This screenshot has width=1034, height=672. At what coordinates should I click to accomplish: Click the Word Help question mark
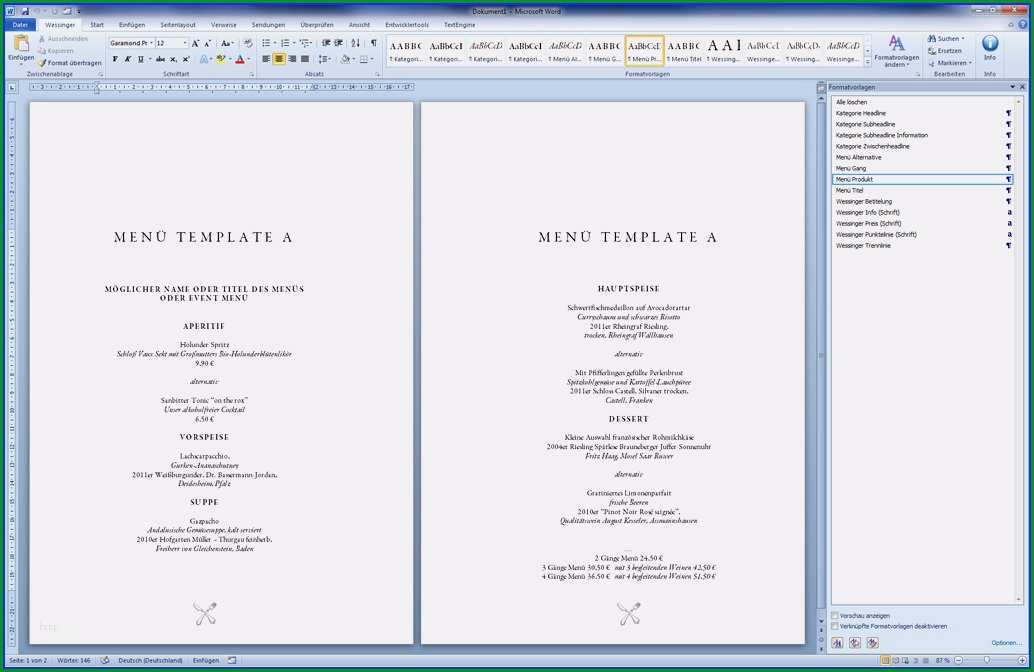pyautogui.click(x=1023, y=25)
